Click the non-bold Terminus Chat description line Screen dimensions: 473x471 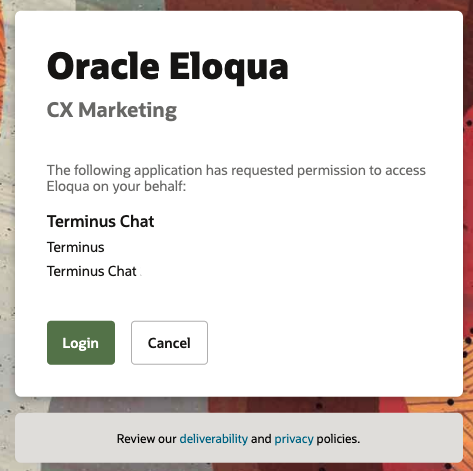click(x=92, y=271)
